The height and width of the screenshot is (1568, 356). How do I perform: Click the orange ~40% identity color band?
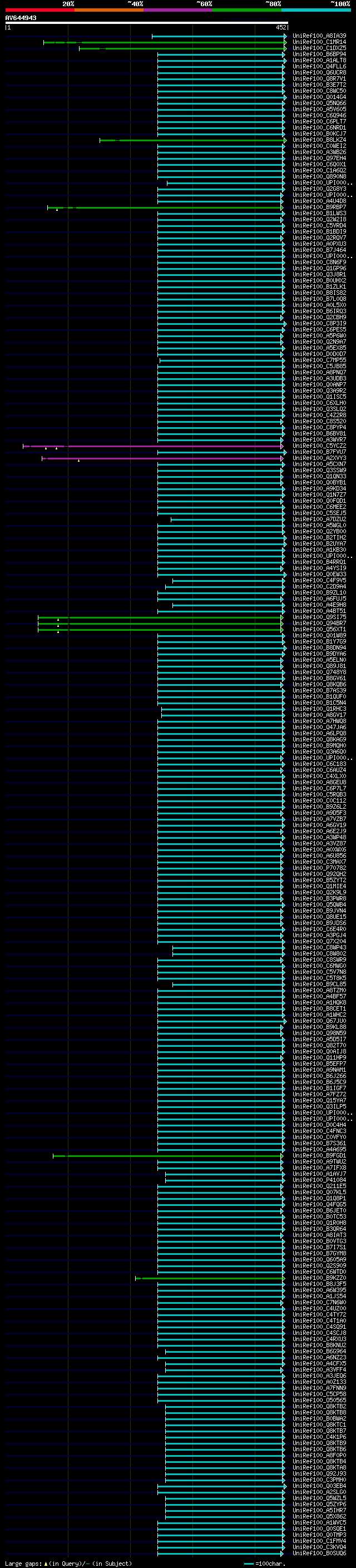click(x=109, y=10)
